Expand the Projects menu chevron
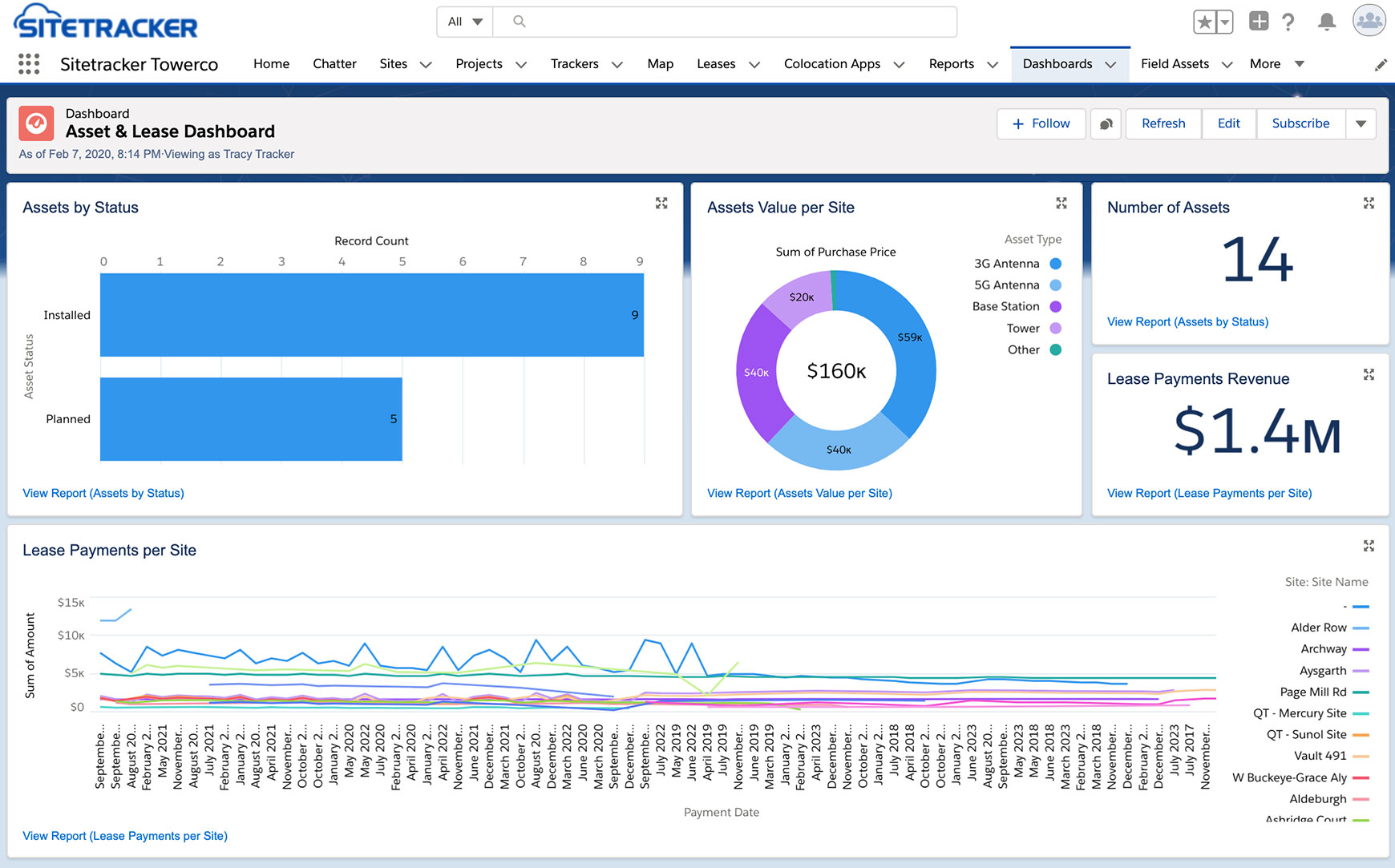Screen dimensions: 1395x868 521,65
